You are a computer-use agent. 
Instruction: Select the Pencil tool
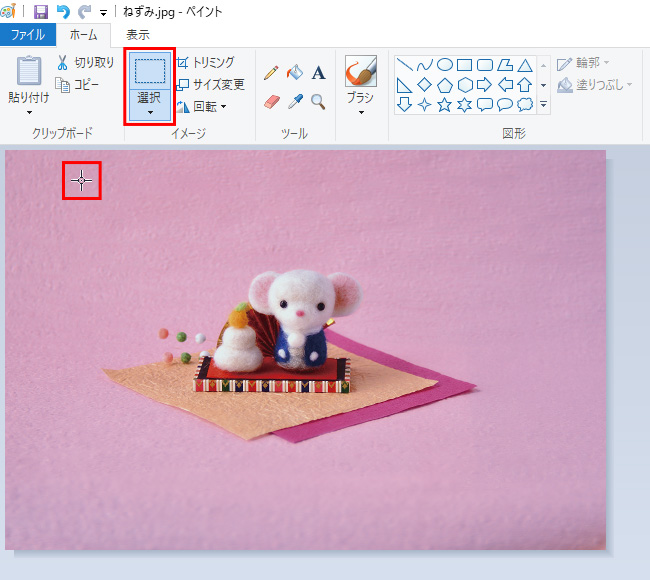click(271, 73)
